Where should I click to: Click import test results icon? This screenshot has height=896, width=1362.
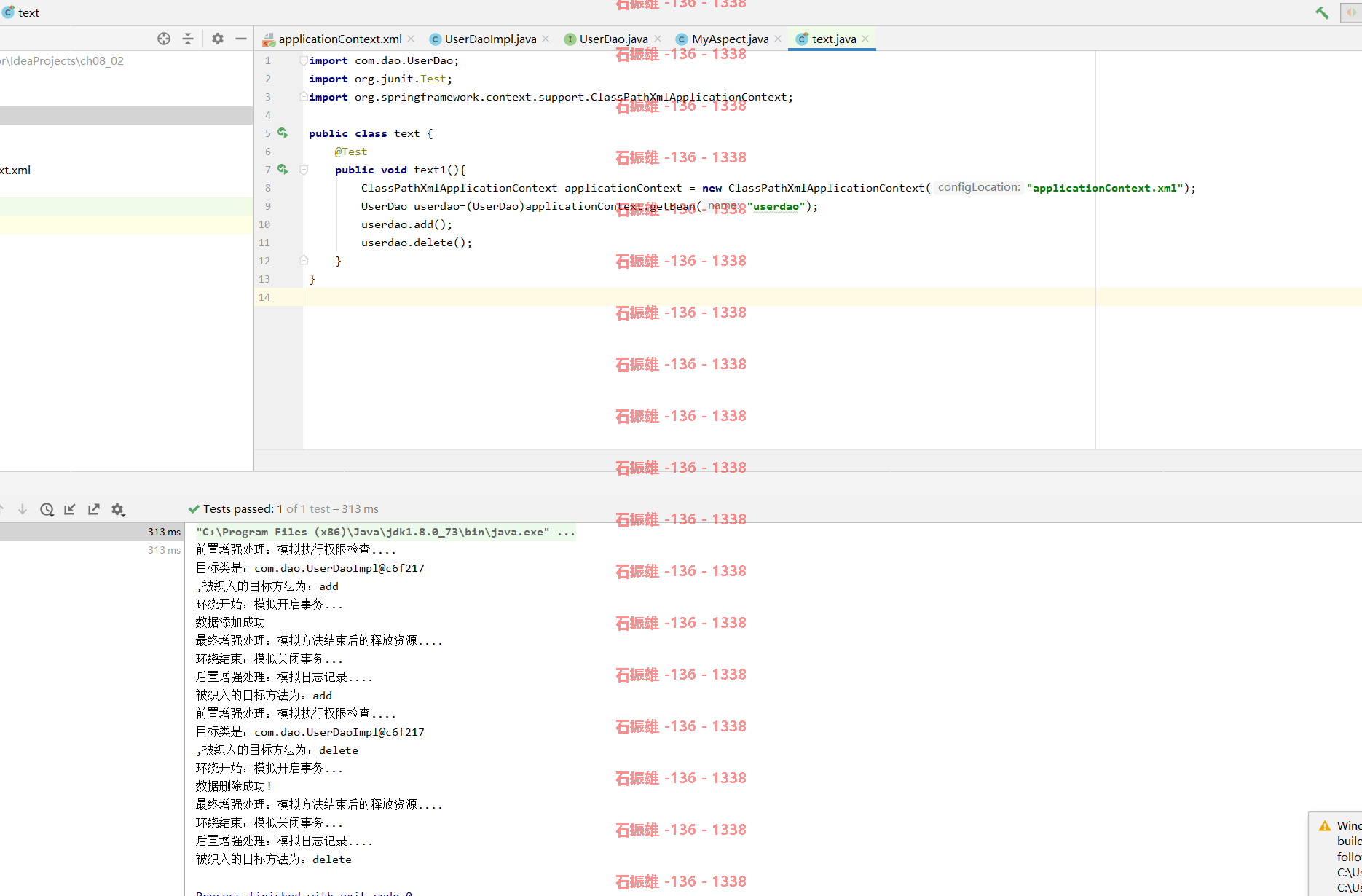pyautogui.click(x=70, y=509)
